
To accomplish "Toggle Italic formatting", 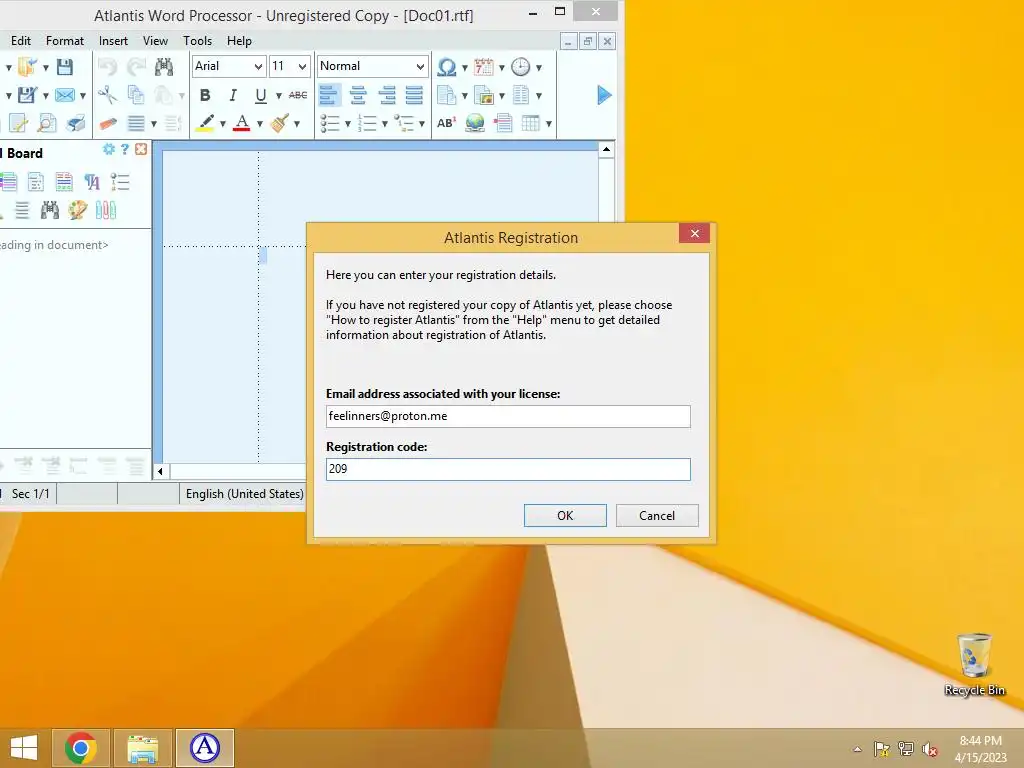I will click(x=232, y=95).
